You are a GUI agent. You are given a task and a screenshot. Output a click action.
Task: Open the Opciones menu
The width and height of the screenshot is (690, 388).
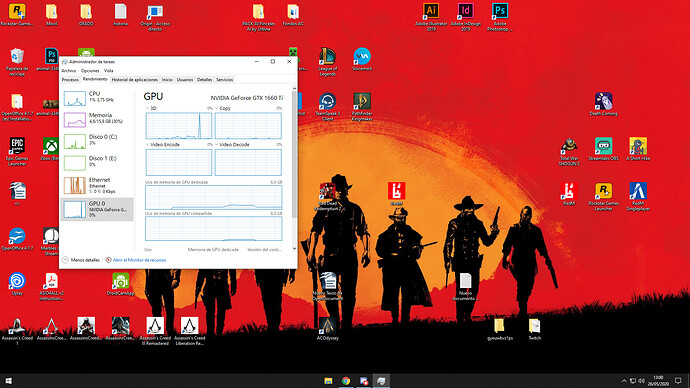pos(90,71)
